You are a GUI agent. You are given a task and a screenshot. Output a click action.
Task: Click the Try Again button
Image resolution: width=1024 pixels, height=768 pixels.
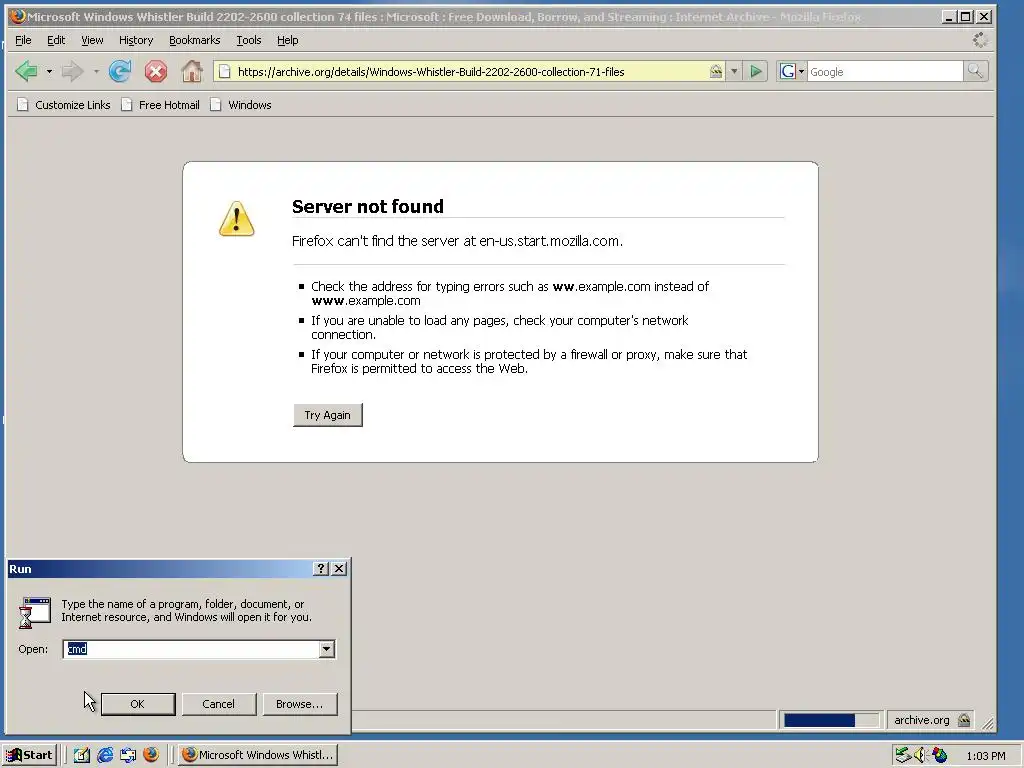pos(328,415)
